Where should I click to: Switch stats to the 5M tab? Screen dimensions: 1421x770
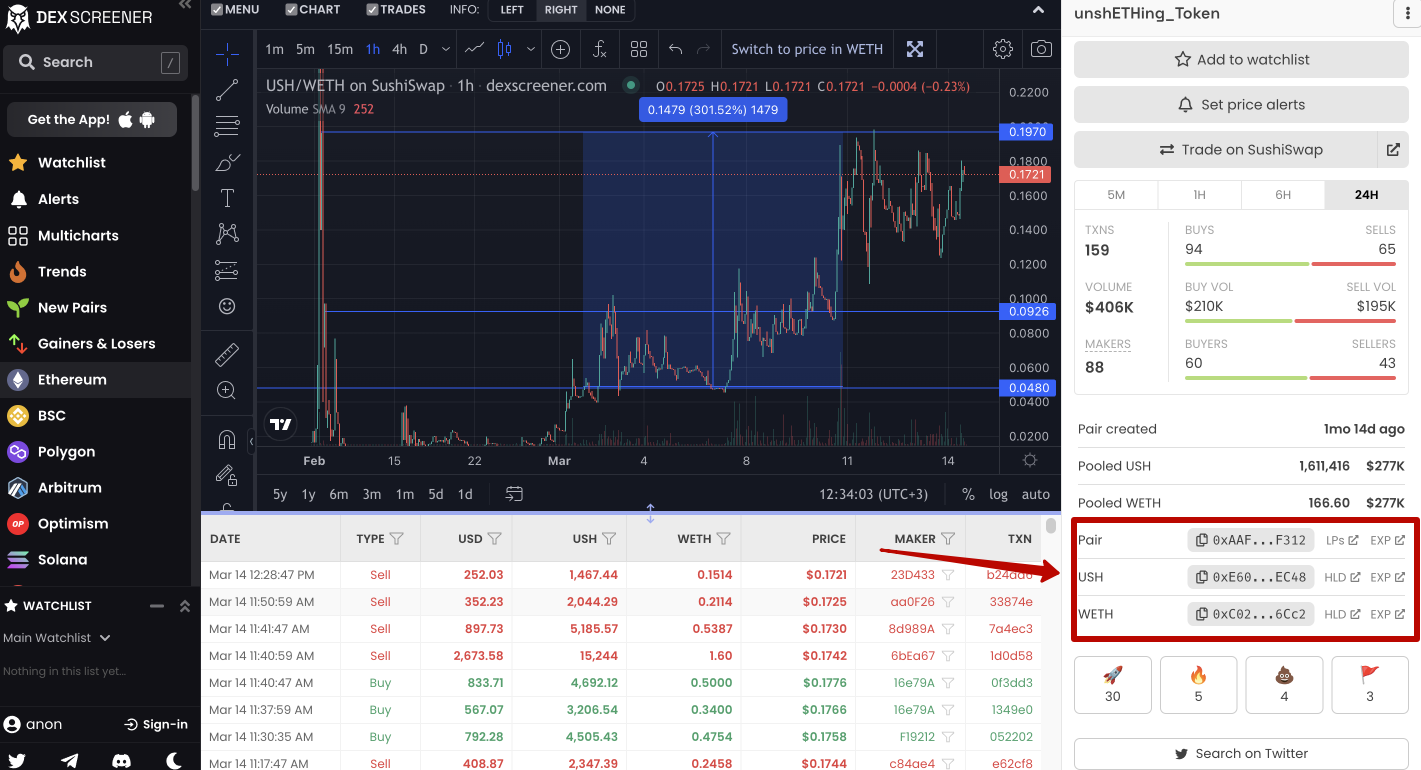pyautogui.click(x=1116, y=195)
